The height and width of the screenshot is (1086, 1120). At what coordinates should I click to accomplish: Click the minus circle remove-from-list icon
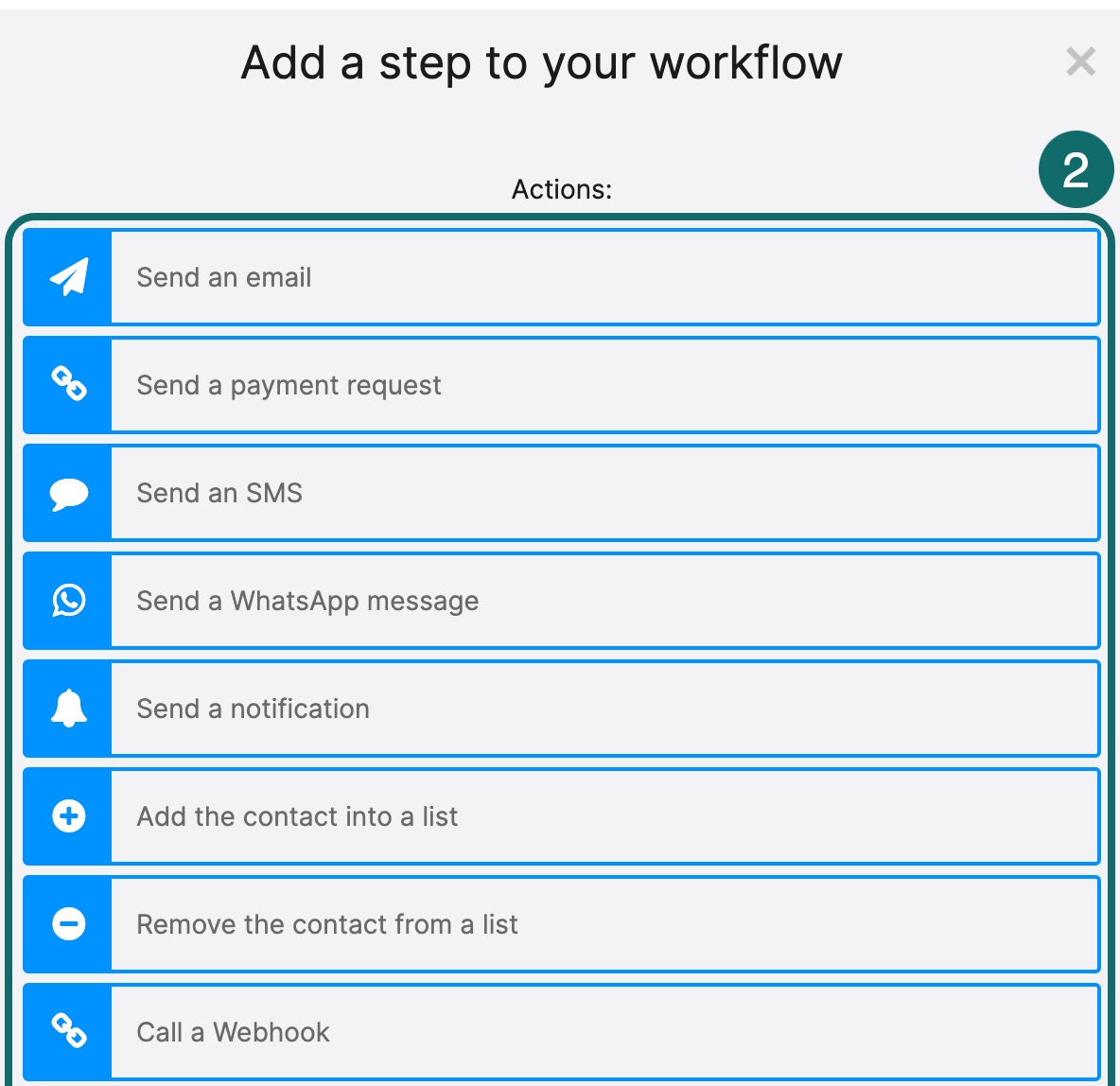point(68,924)
